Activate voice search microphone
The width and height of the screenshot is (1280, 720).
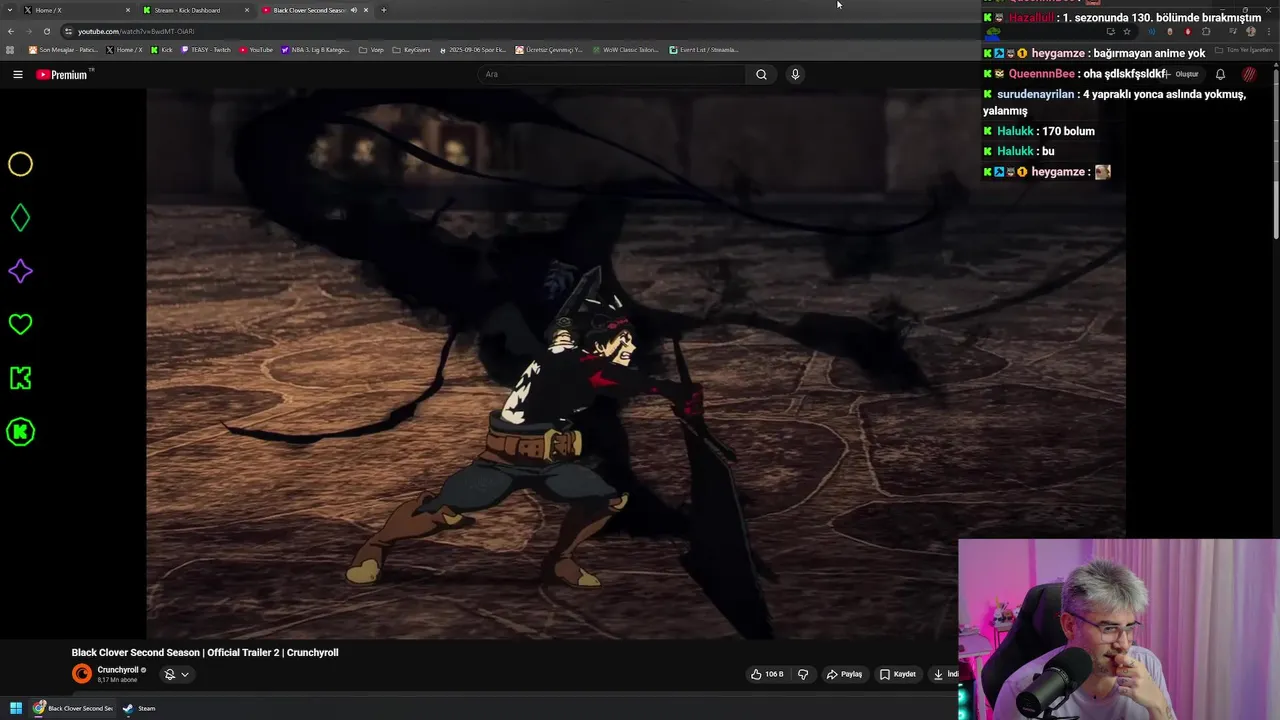(x=795, y=74)
